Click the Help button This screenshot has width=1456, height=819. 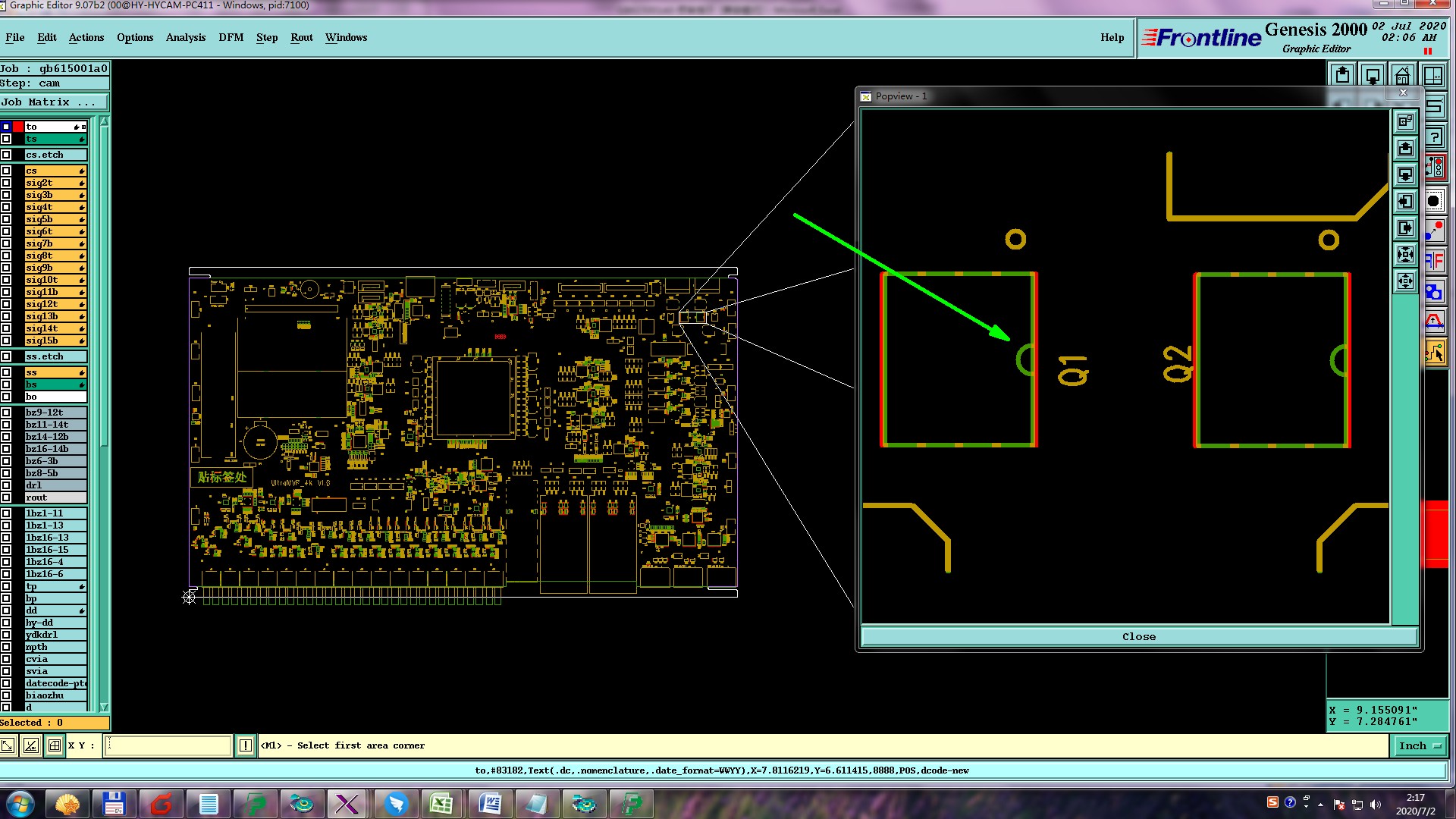(1112, 37)
